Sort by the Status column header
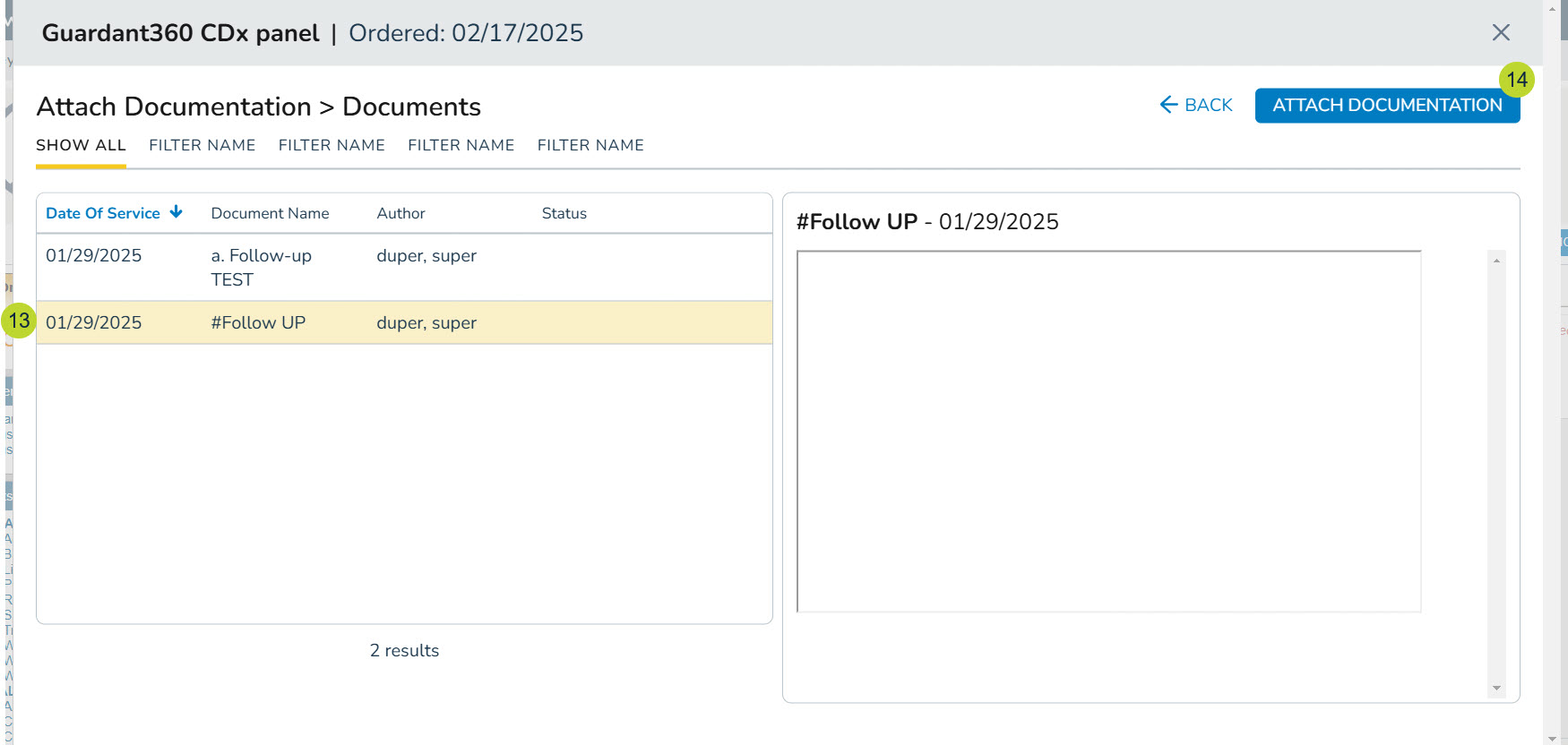1568x745 pixels. (564, 213)
